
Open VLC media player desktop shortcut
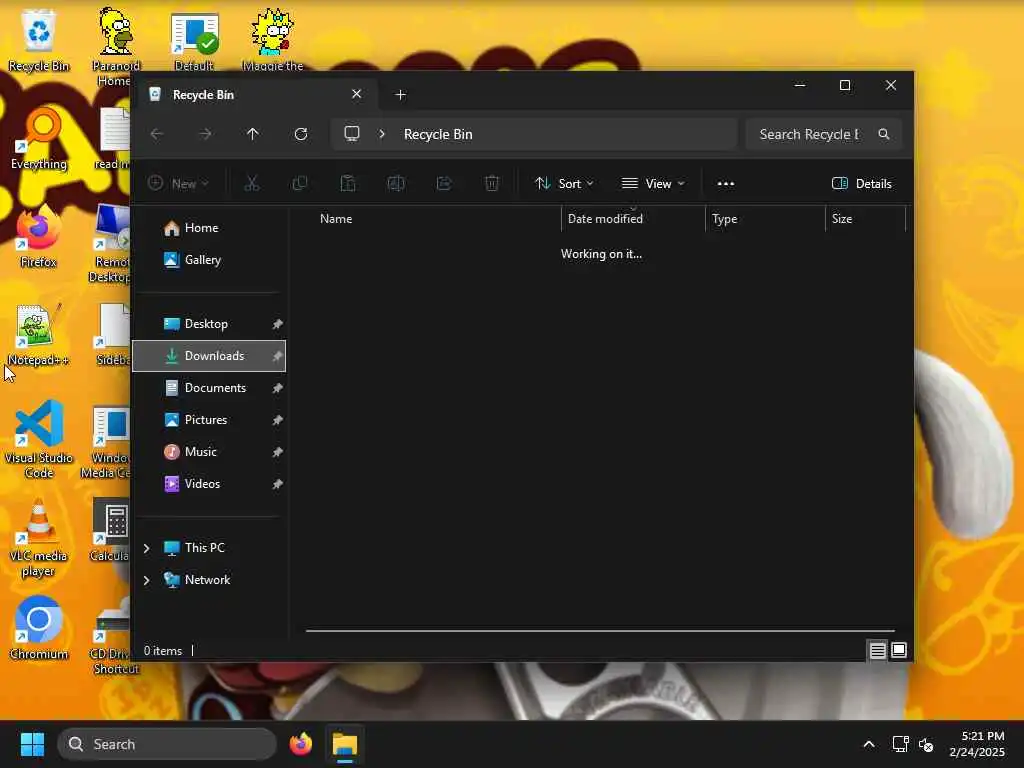point(39,538)
